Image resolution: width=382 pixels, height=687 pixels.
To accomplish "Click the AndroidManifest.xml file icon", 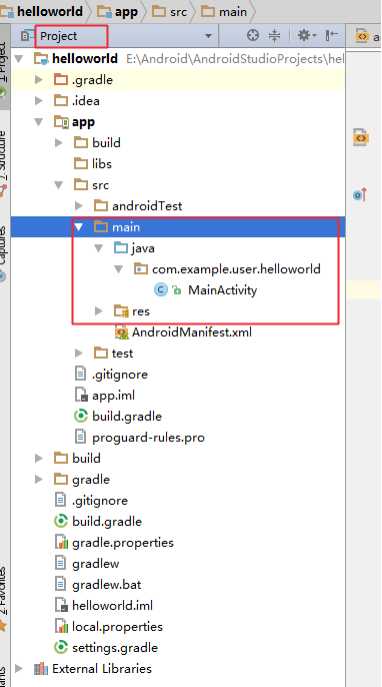I will 121,332.
